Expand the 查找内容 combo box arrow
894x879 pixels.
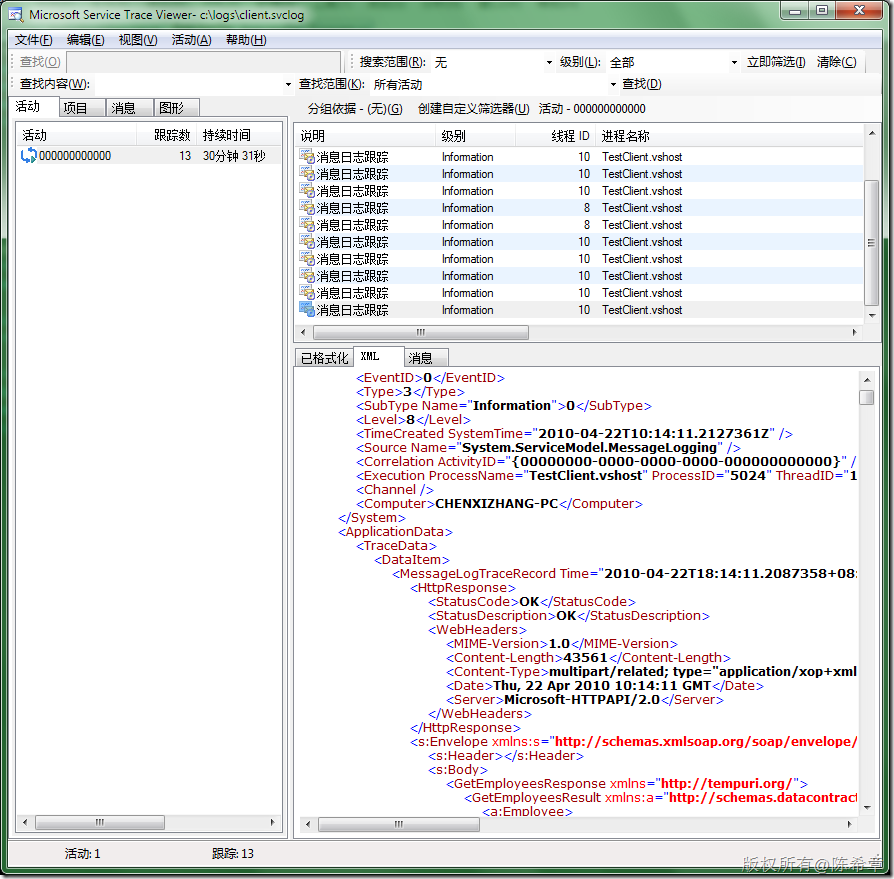[288, 84]
